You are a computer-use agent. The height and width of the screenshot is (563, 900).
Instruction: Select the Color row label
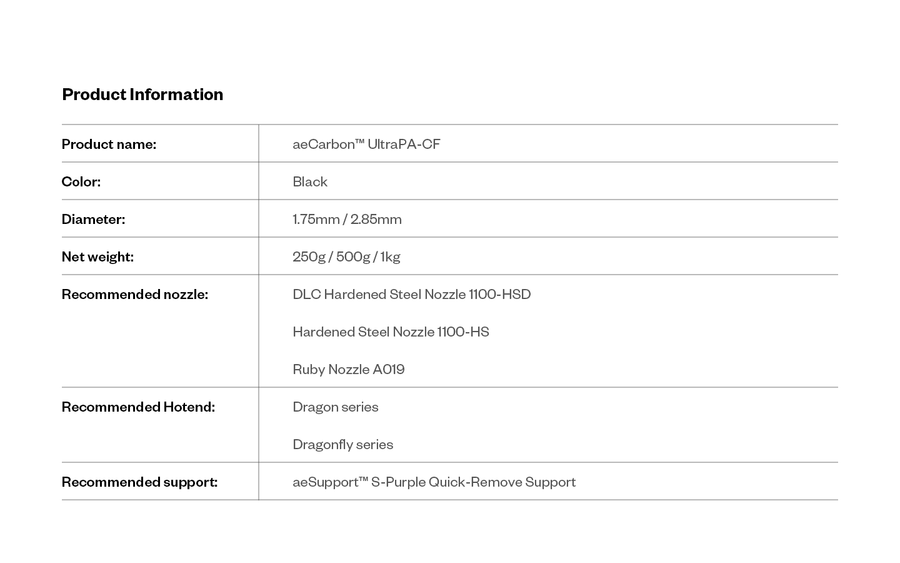pyautogui.click(x=81, y=182)
